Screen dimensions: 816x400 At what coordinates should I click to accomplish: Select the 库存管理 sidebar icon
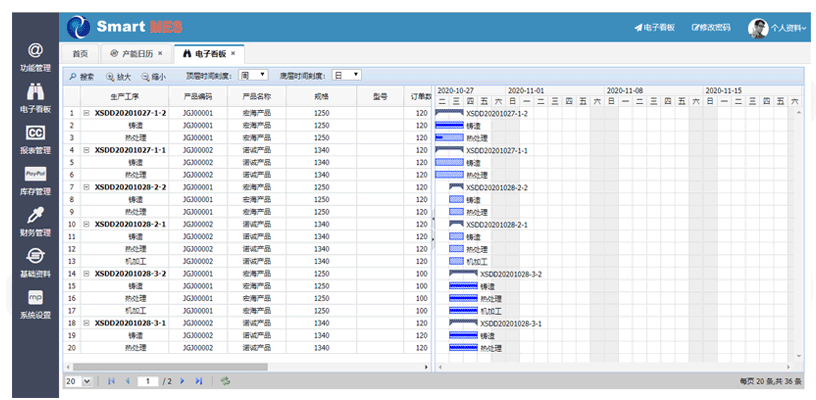(x=35, y=179)
